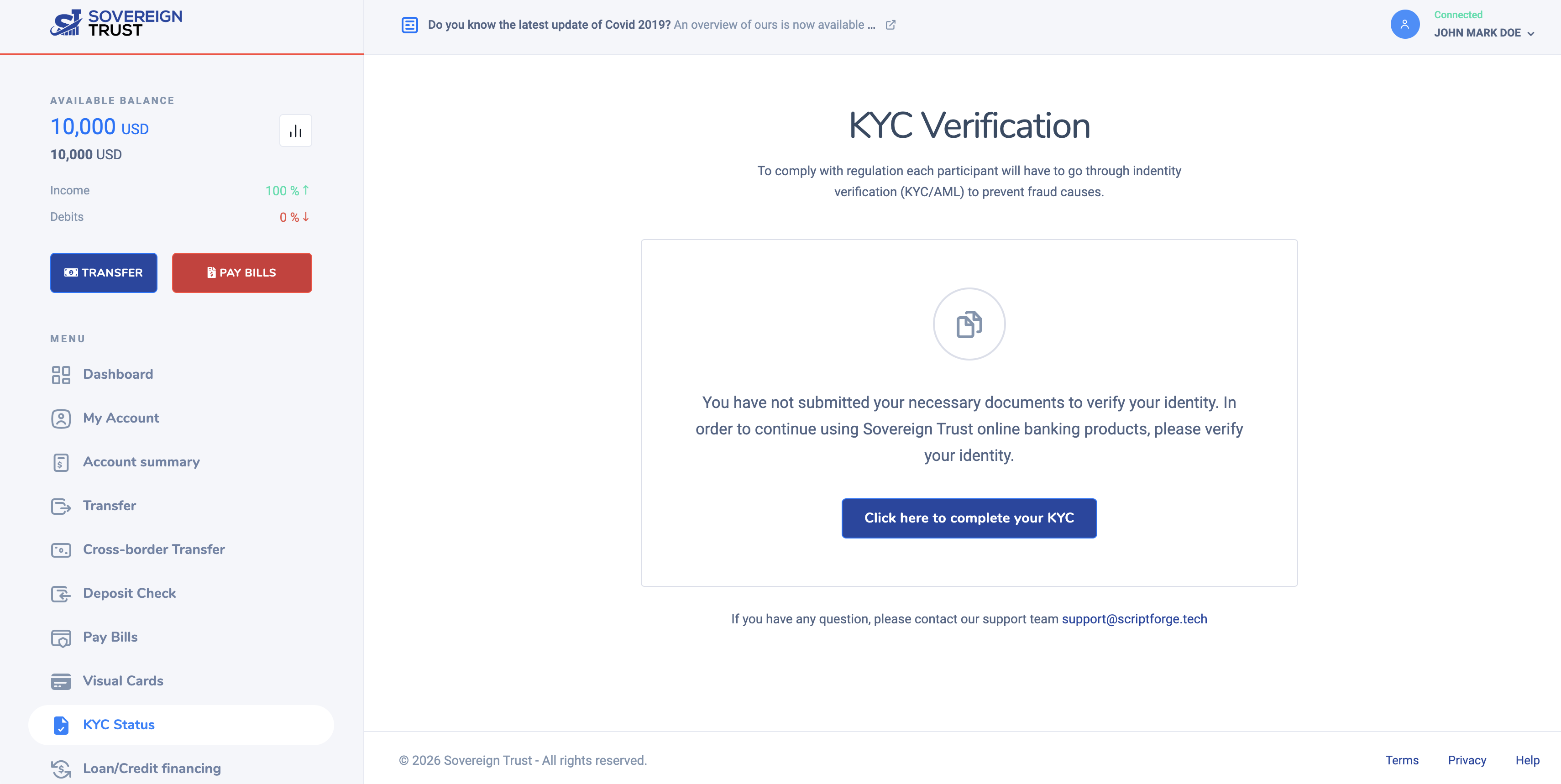This screenshot has width=1561, height=784.
Task: Click the Visual Cards credit card icon
Action: coord(61,681)
